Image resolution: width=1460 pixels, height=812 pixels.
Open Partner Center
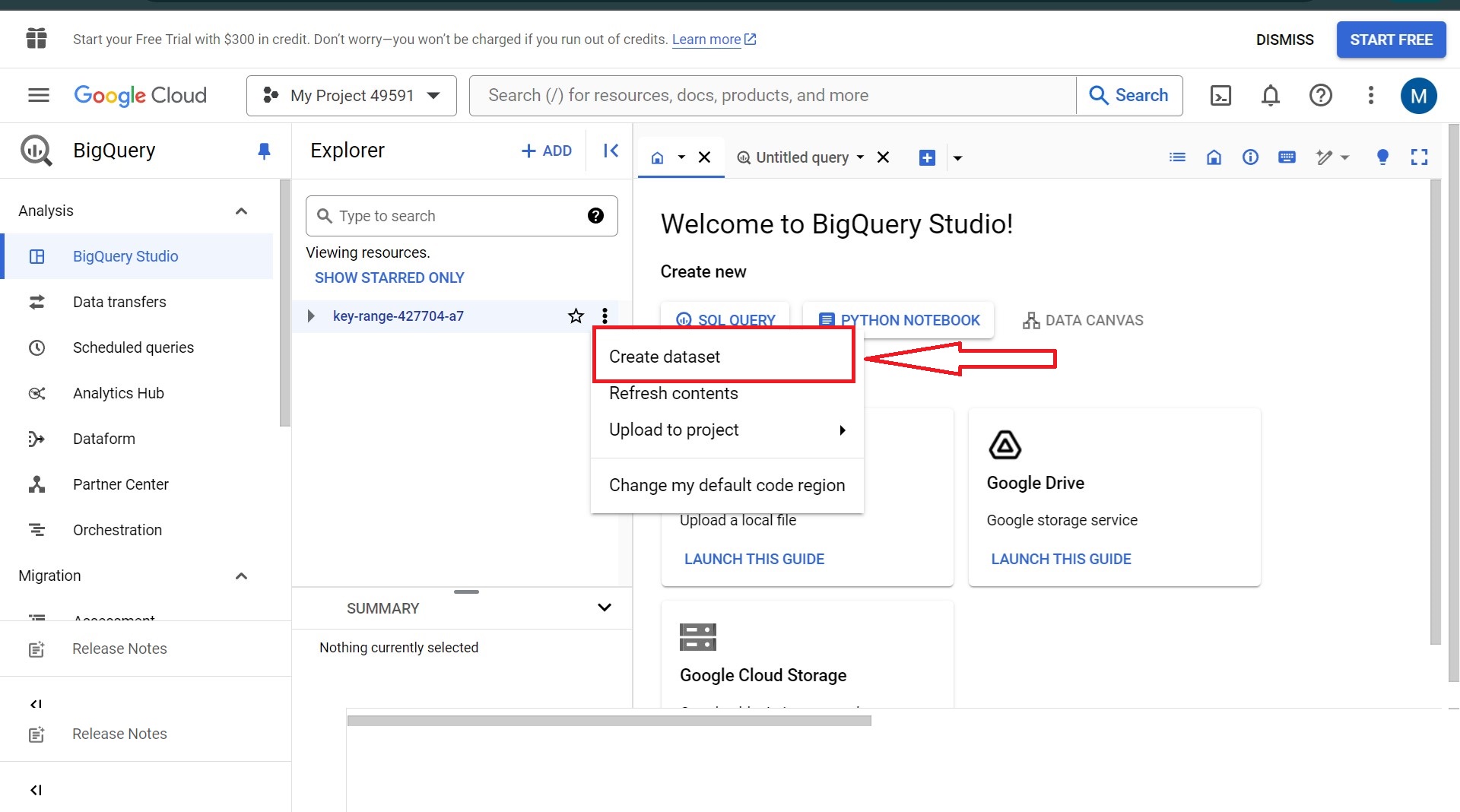pyautogui.click(x=137, y=484)
